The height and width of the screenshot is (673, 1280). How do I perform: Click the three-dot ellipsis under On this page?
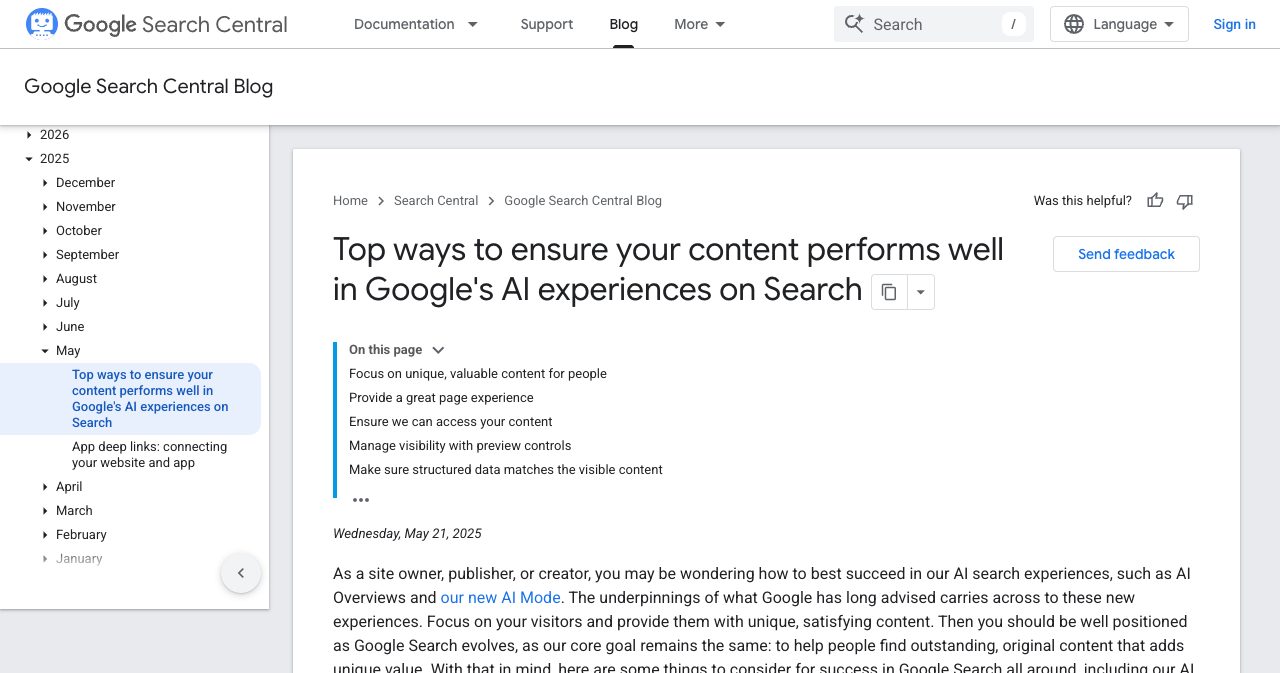click(x=361, y=500)
